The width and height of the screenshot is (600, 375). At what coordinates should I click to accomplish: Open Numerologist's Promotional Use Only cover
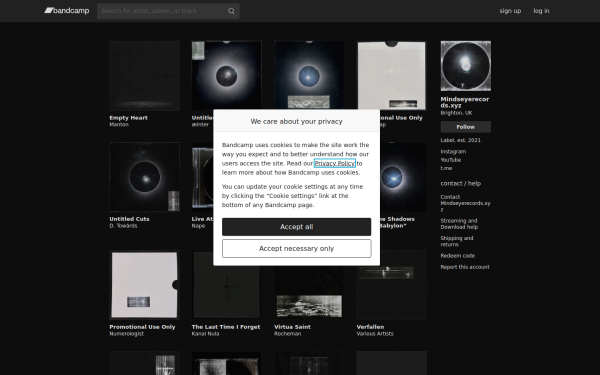click(144, 285)
